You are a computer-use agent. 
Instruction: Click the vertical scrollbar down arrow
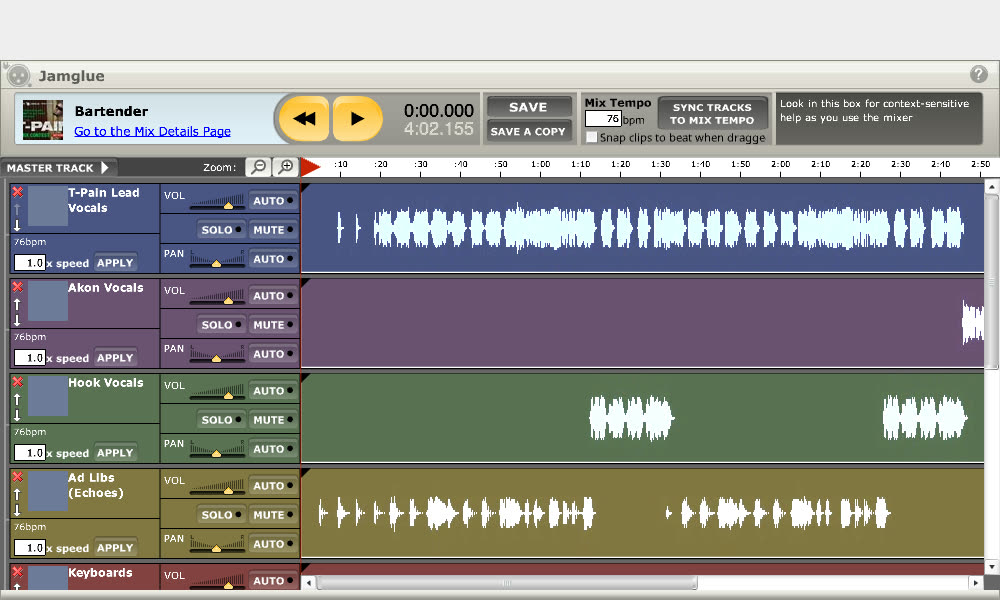991,566
